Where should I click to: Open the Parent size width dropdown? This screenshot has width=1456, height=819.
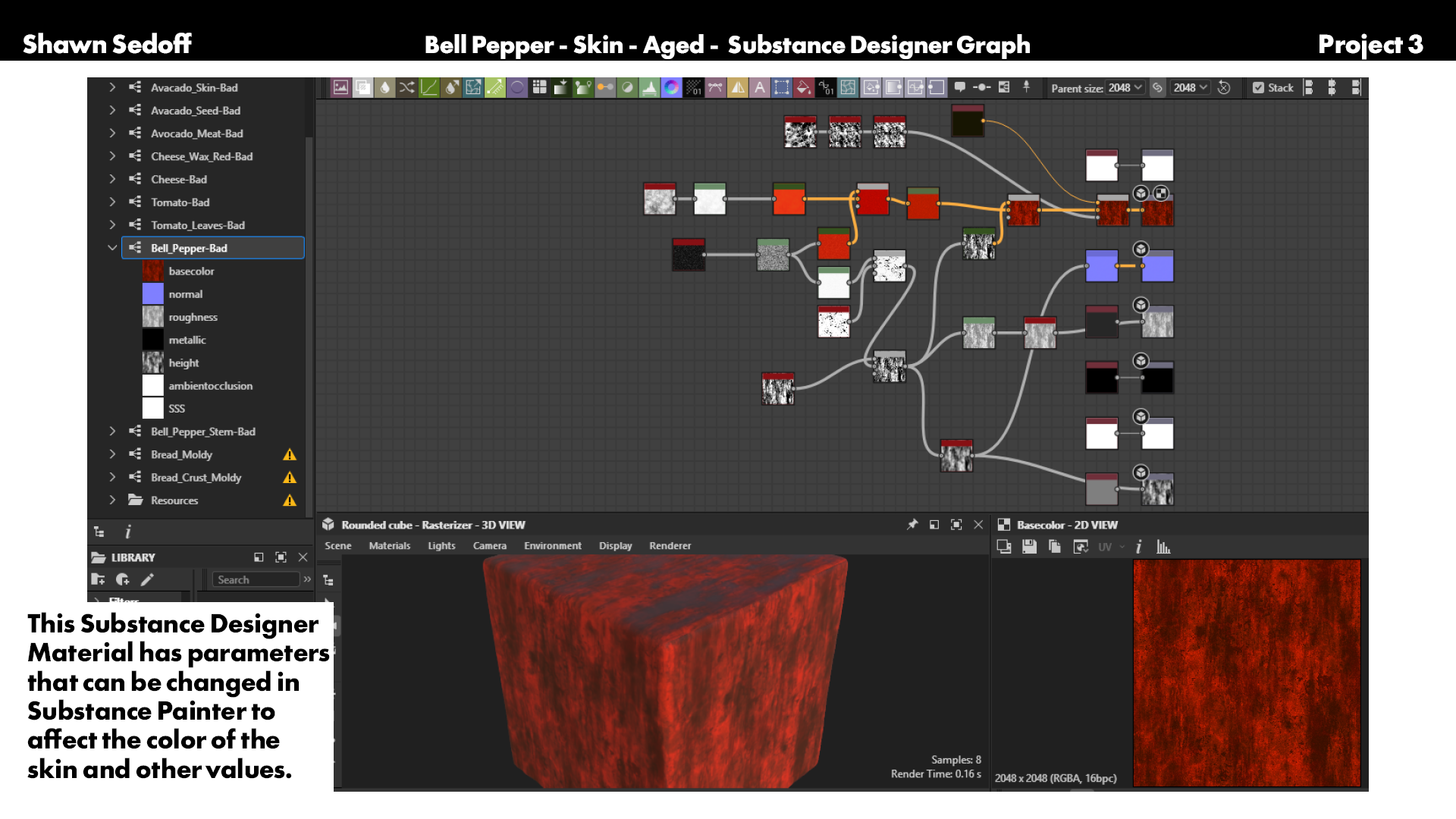1125,88
